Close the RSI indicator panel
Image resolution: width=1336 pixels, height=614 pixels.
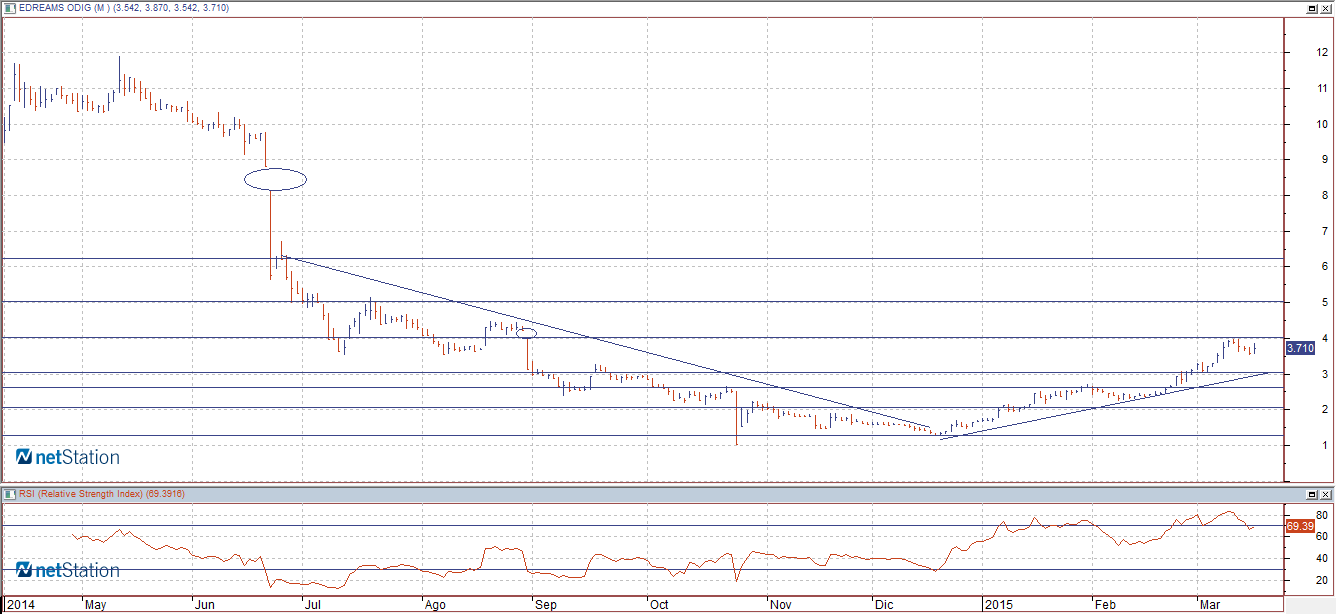click(x=1326, y=494)
